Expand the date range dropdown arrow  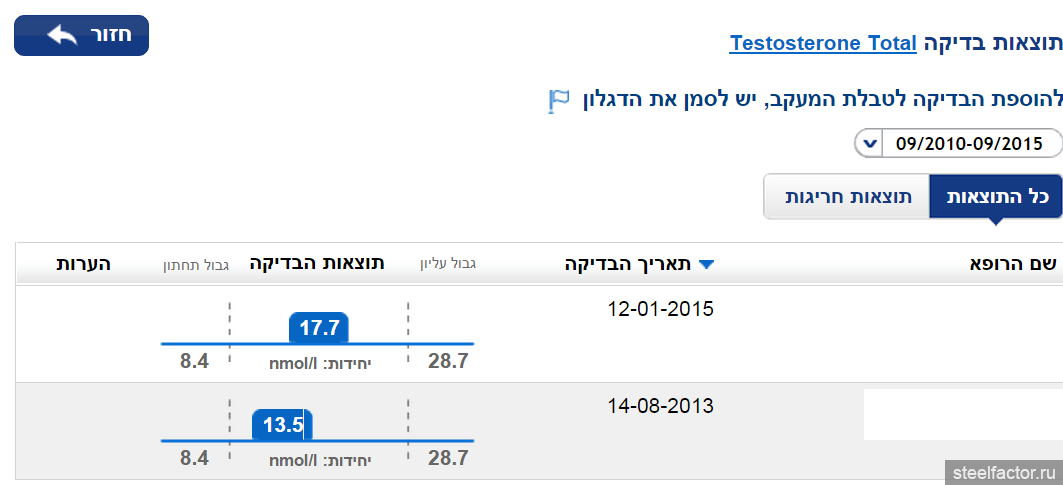coord(868,143)
